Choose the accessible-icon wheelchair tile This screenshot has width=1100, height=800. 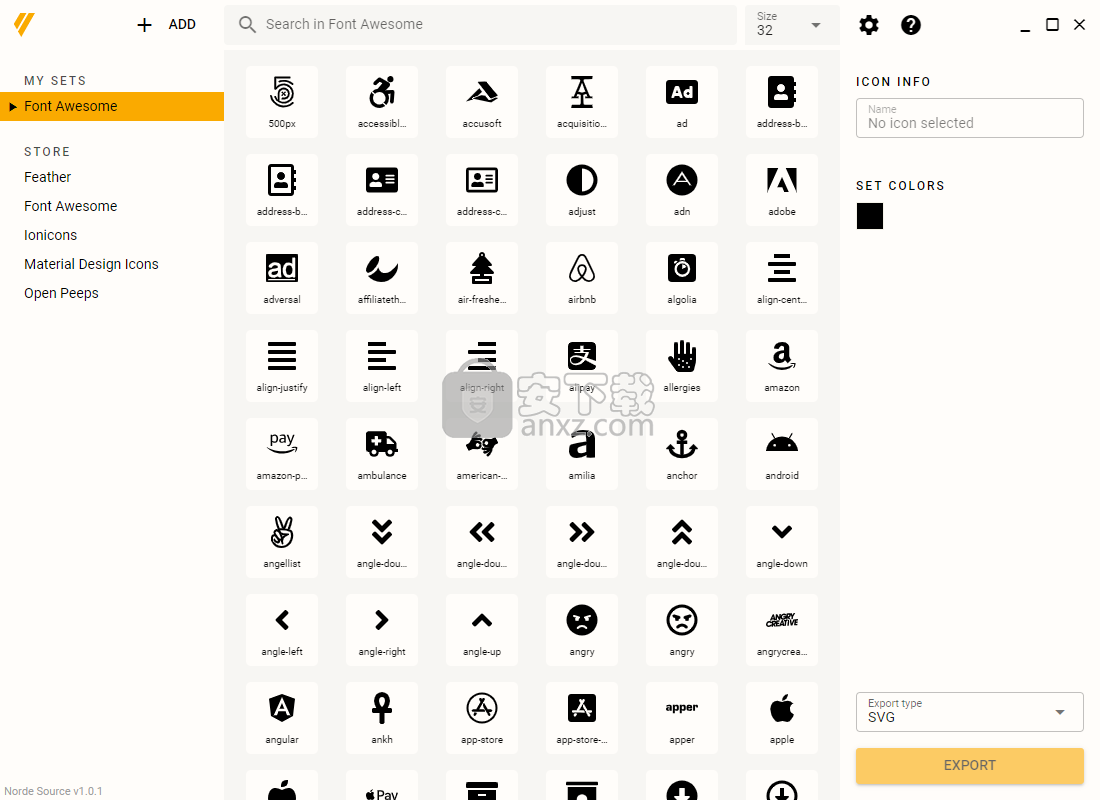click(382, 102)
